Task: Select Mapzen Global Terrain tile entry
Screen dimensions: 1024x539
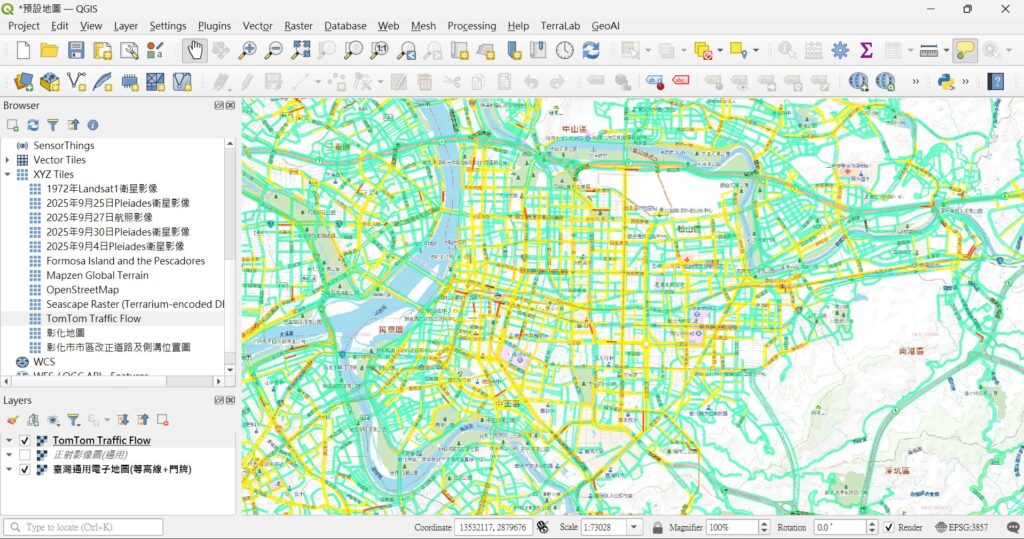Action: (x=97, y=275)
